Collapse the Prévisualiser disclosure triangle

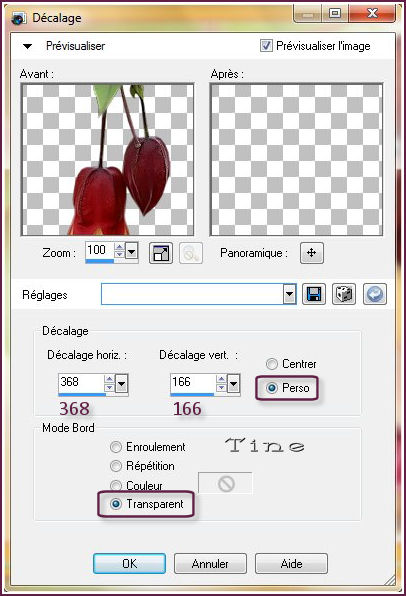click(x=27, y=46)
